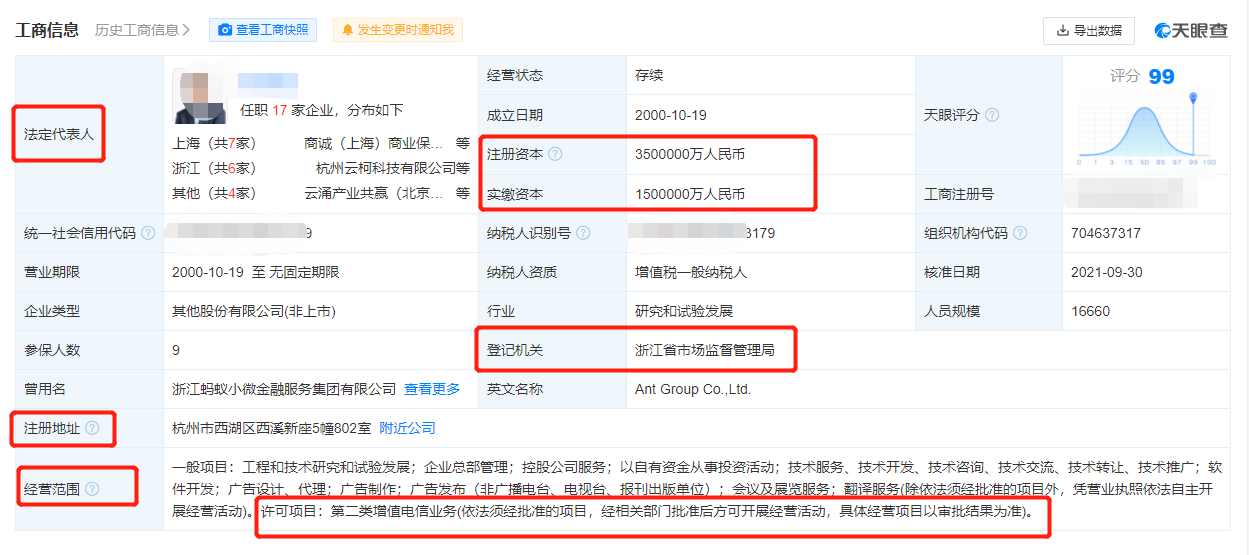Click the 工商注册号 label
This screenshot has width=1249, height=555.
click(959, 194)
